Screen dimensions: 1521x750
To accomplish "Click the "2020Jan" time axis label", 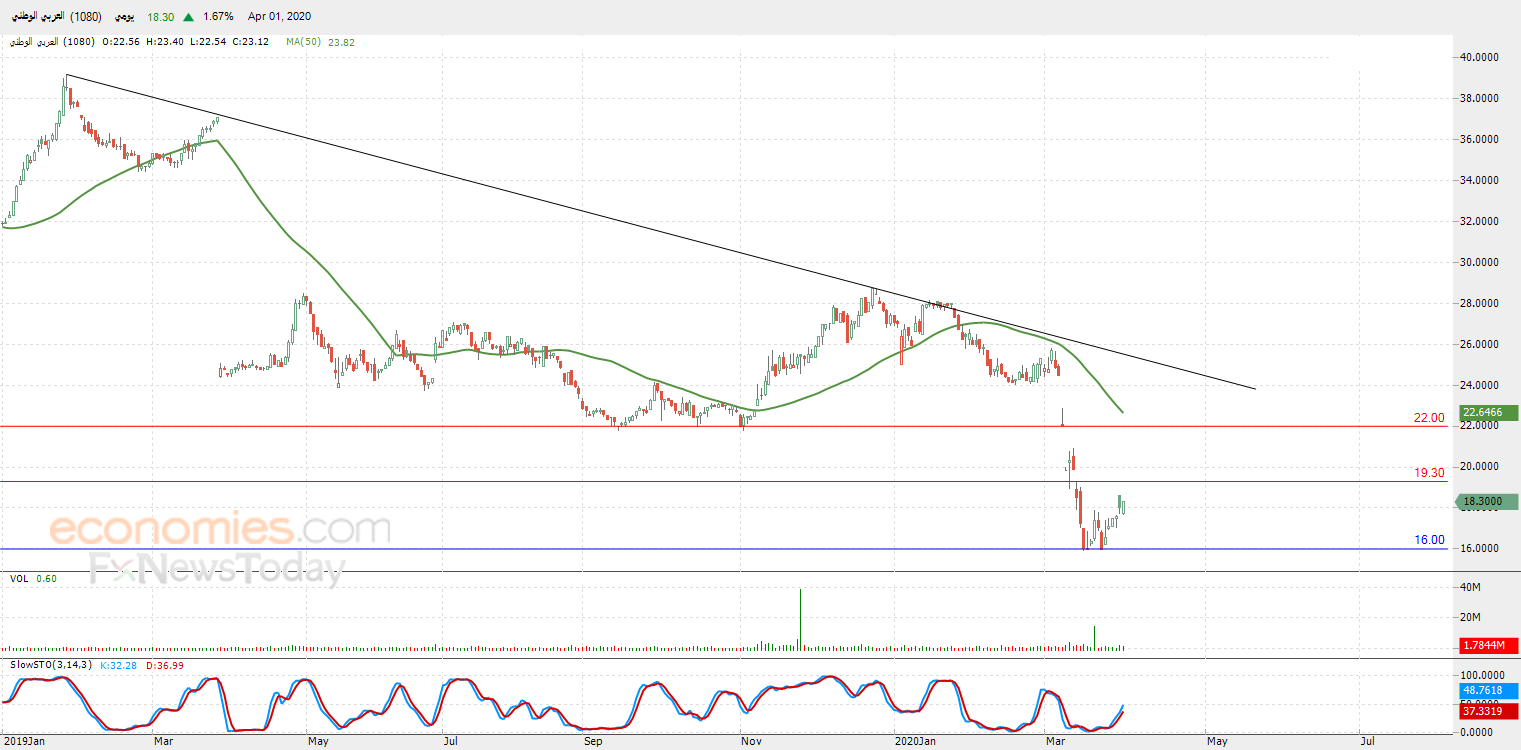I will 915,741.
